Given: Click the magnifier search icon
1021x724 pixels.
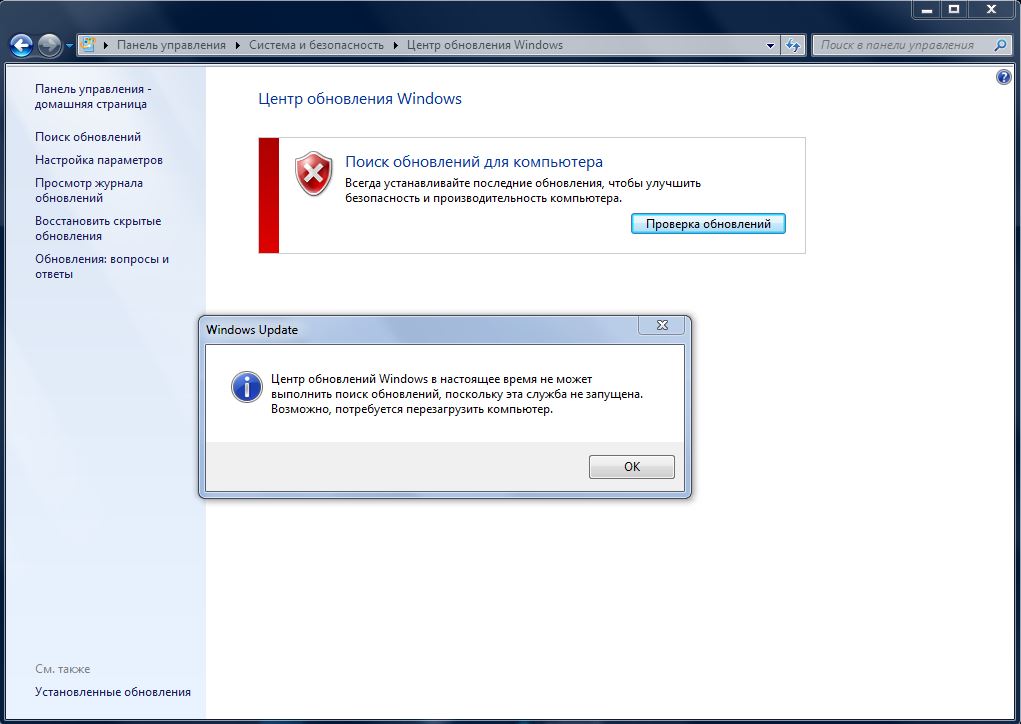Looking at the screenshot, I should pyautogui.click(x=1000, y=45).
